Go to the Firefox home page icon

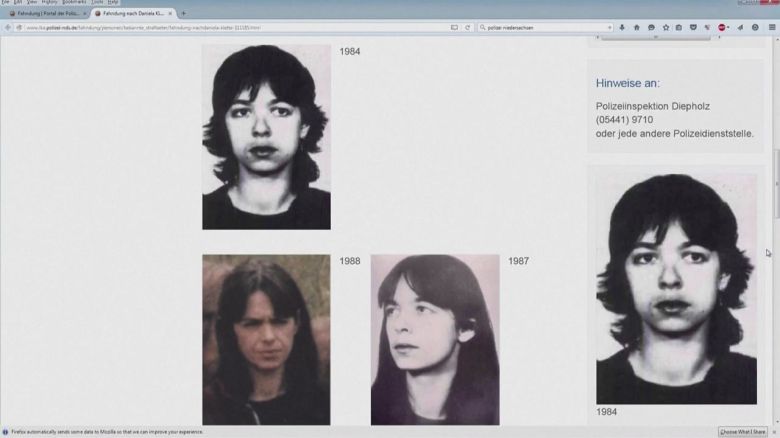[637, 28]
